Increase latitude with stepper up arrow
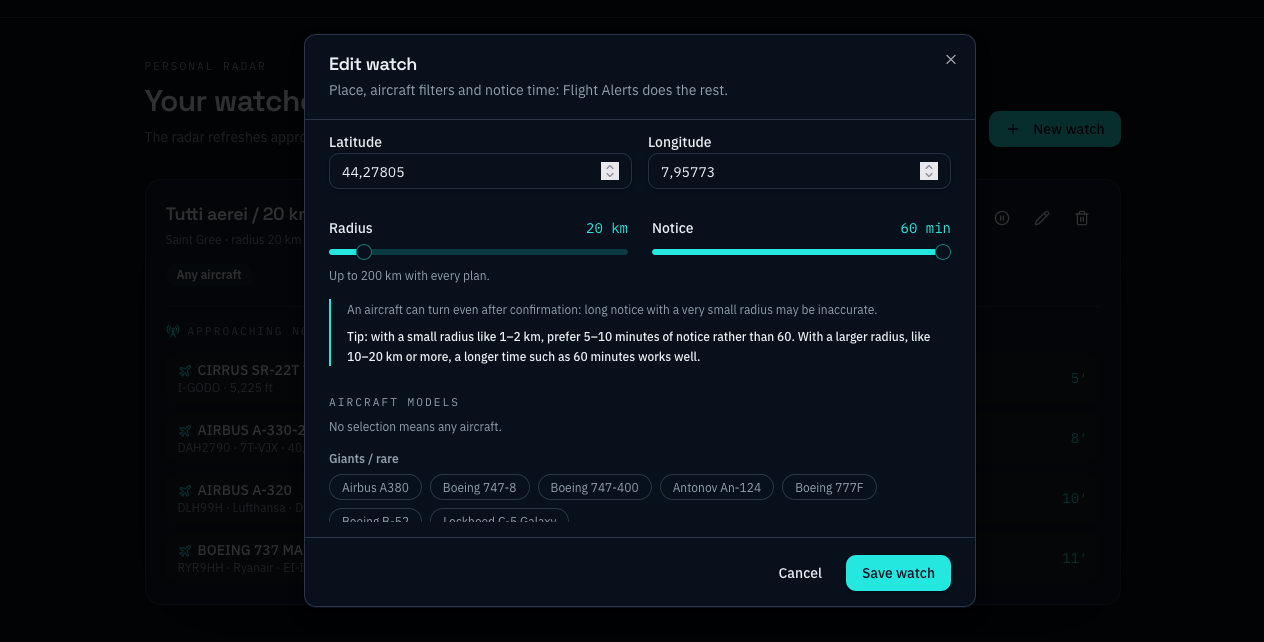Viewport: 1264px width, 642px height. pyautogui.click(x=610, y=167)
